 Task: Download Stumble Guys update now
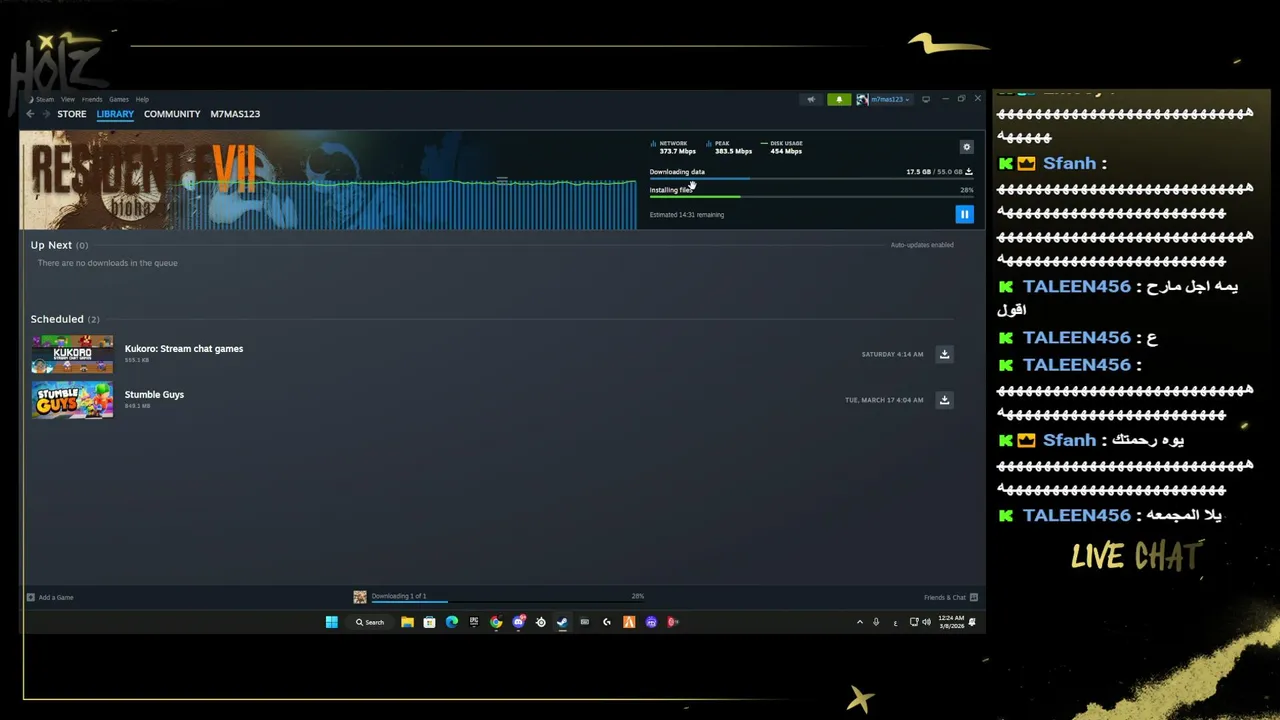pos(944,400)
